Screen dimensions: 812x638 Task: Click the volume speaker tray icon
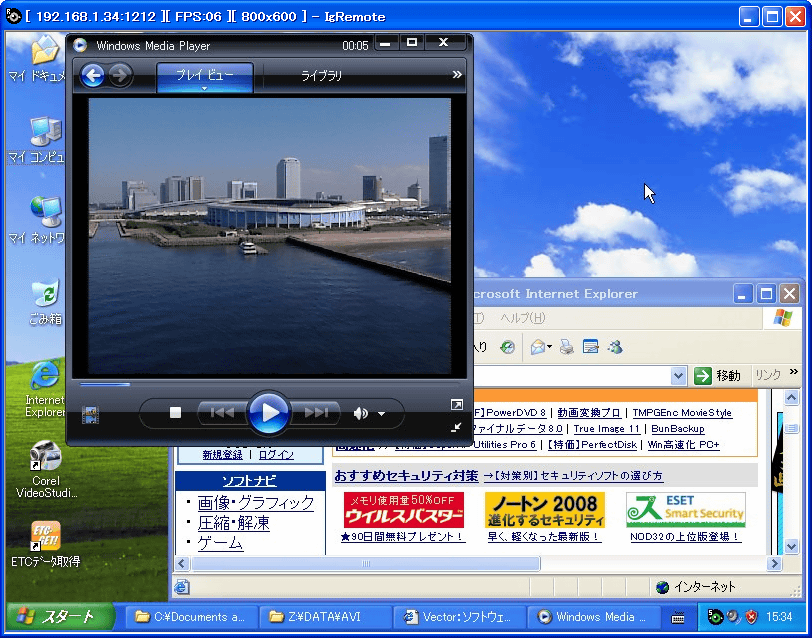pos(733,617)
